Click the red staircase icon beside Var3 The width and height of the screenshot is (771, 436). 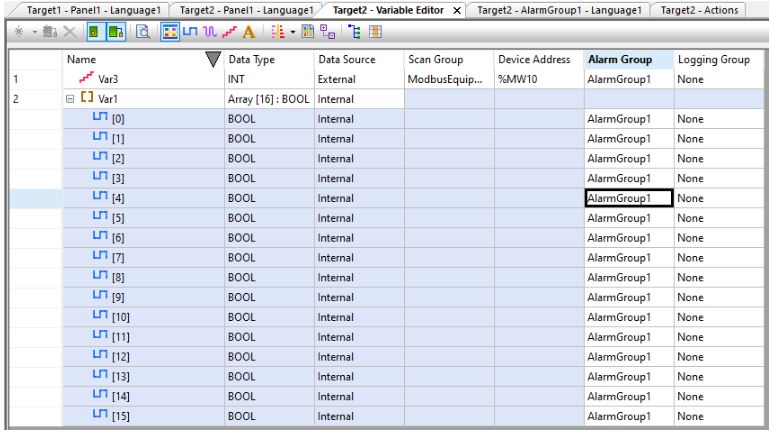click(x=86, y=77)
